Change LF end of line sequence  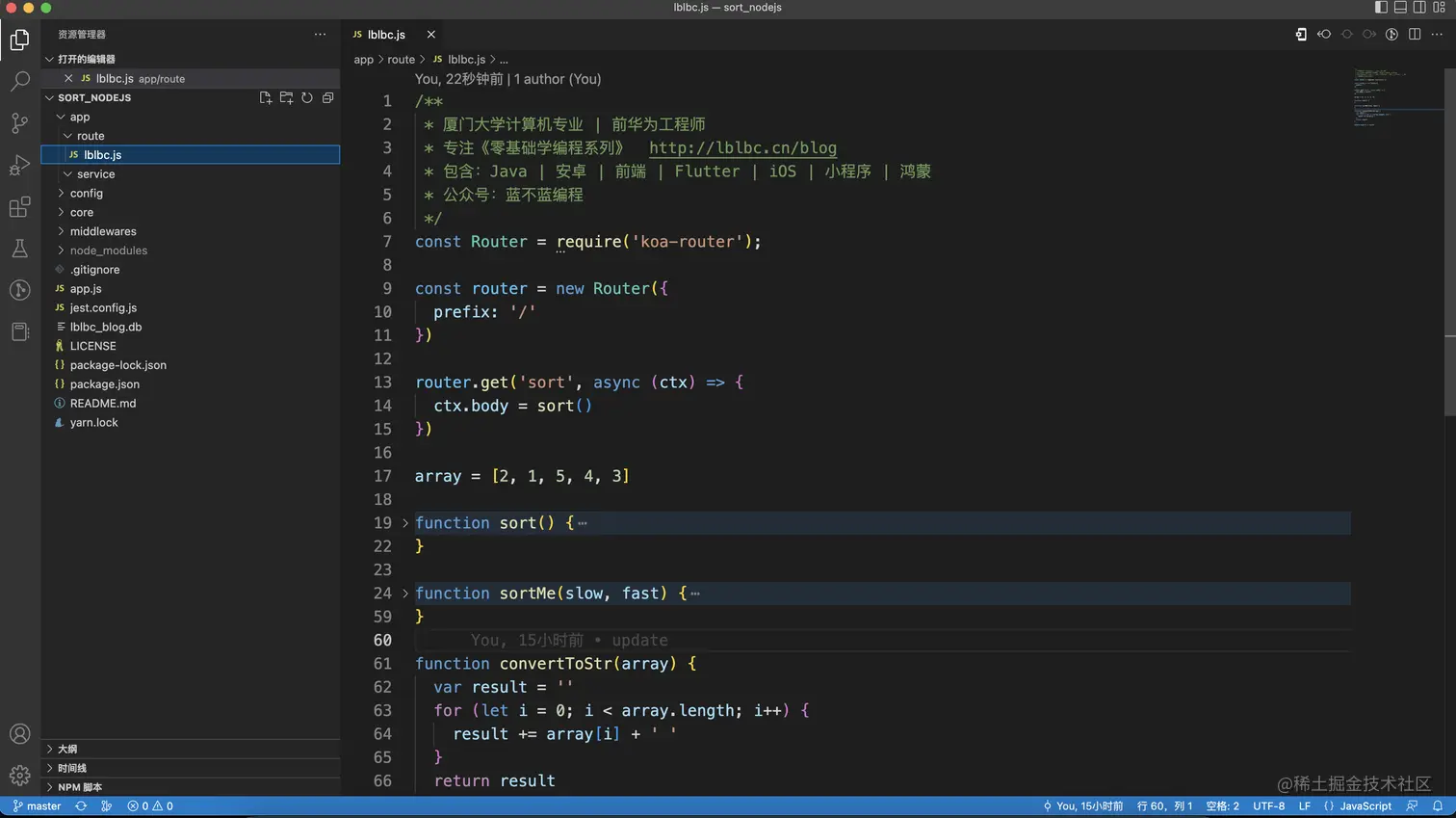(x=1305, y=806)
